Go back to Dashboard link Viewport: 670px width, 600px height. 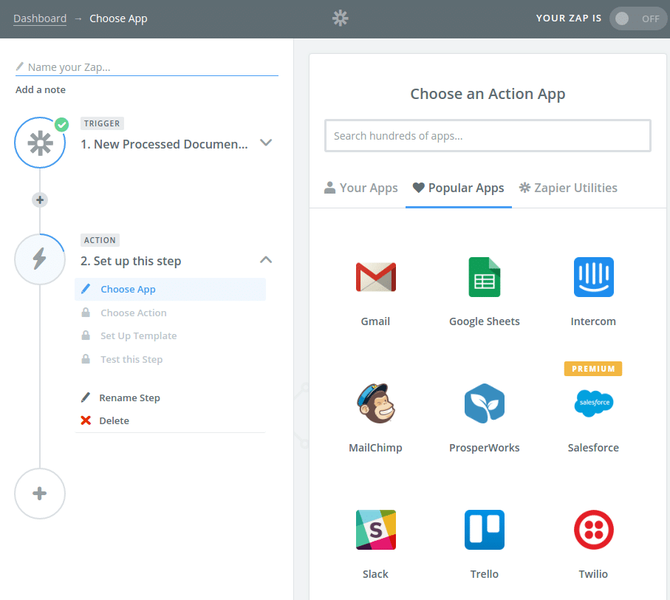coord(40,18)
